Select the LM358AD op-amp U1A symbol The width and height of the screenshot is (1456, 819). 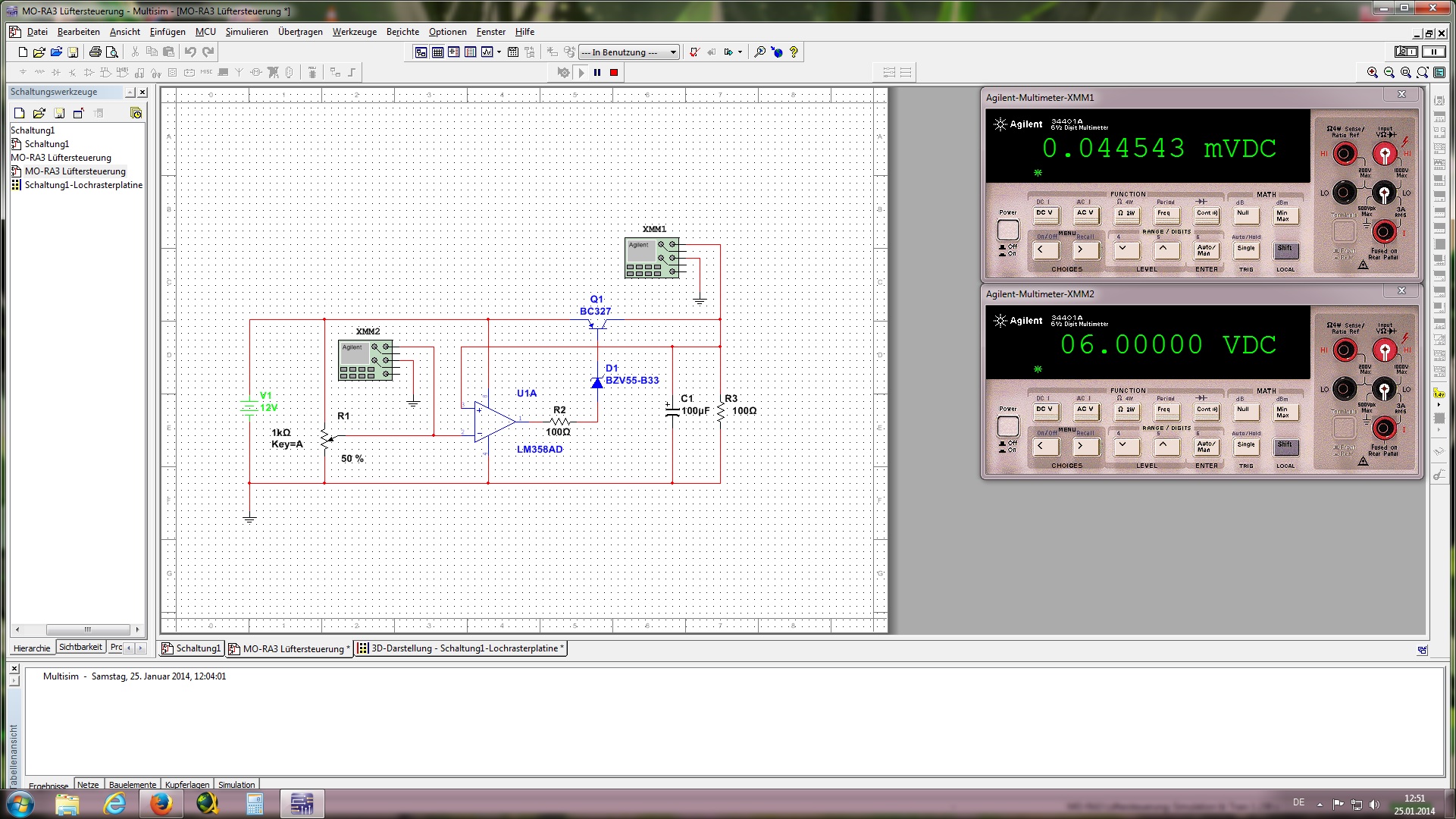(495, 422)
